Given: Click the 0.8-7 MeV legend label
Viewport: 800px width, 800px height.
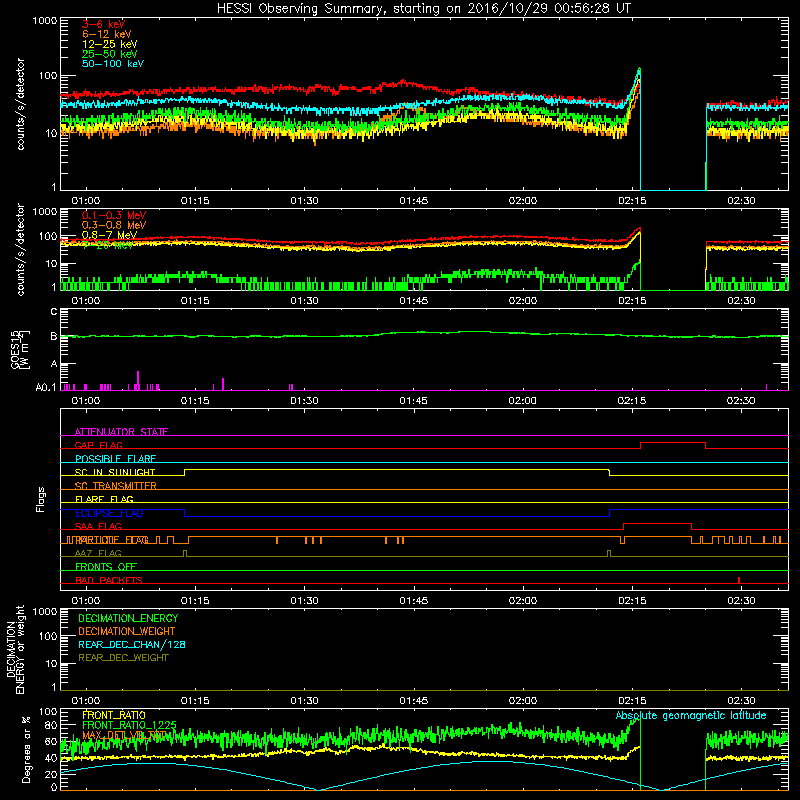Looking at the screenshot, I should pos(109,235).
